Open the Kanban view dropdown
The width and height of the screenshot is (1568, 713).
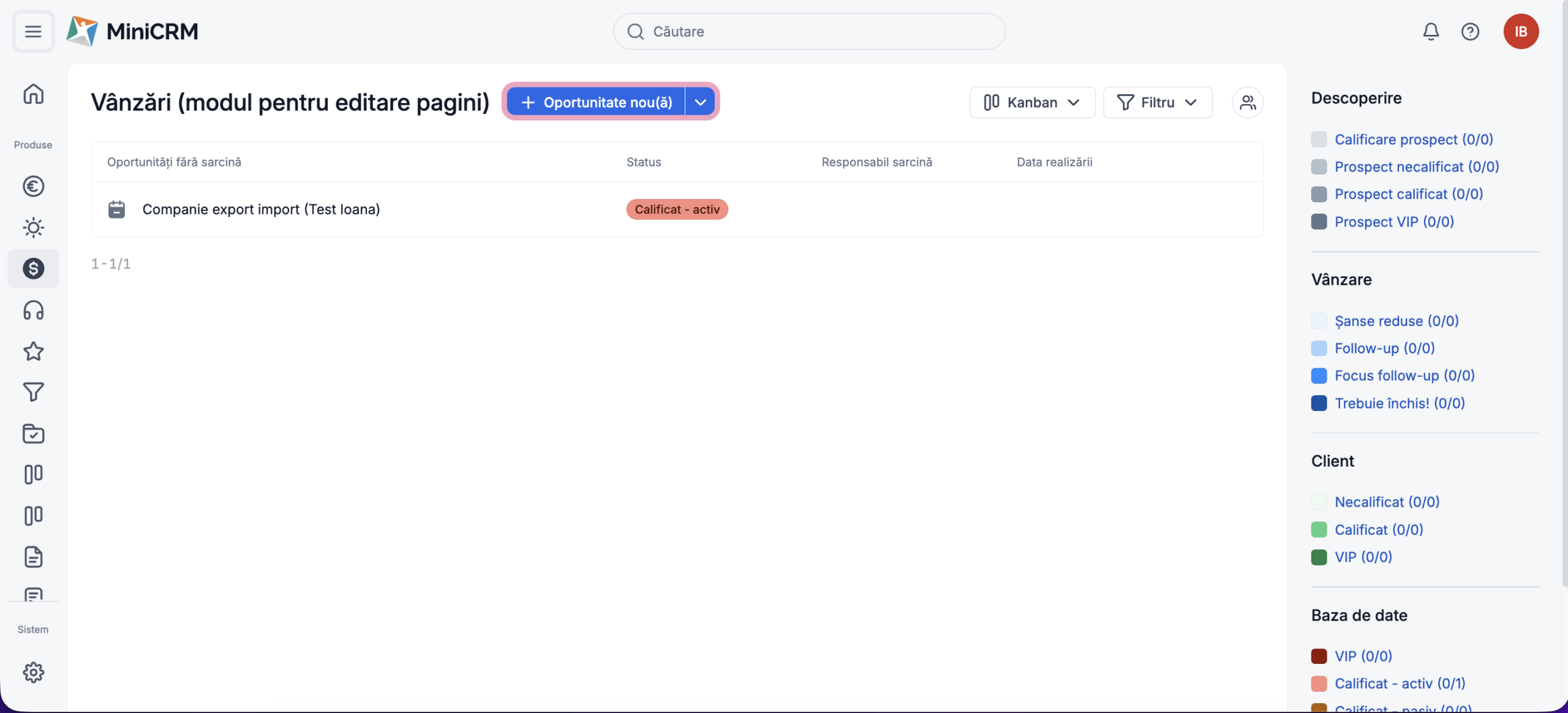[x=1032, y=102]
